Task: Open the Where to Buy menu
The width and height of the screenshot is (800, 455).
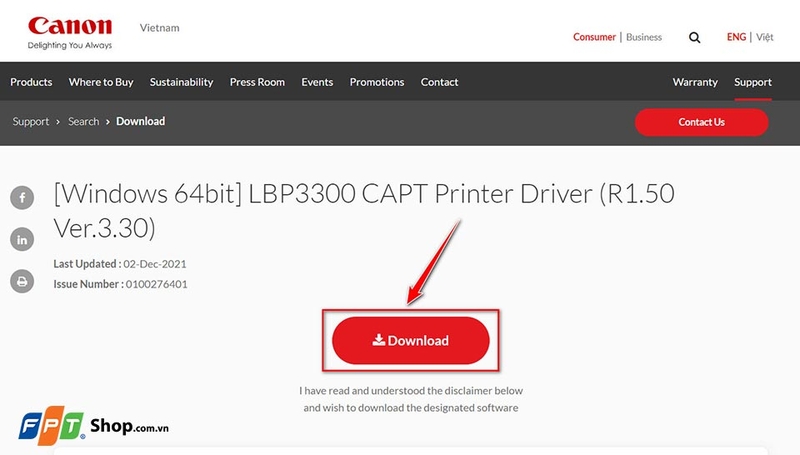Action: point(101,82)
